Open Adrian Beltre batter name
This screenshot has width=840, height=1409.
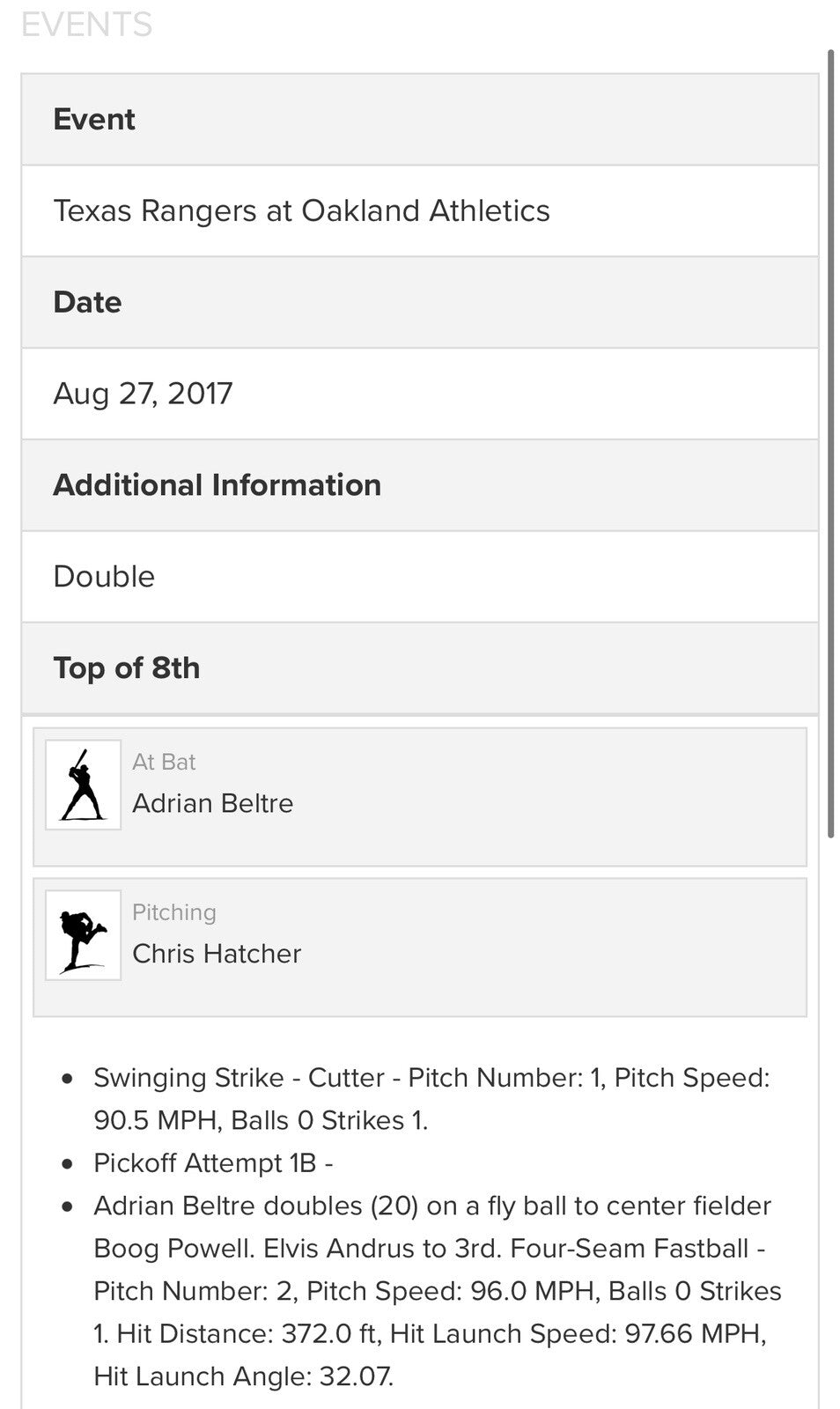click(x=212, y=803)
